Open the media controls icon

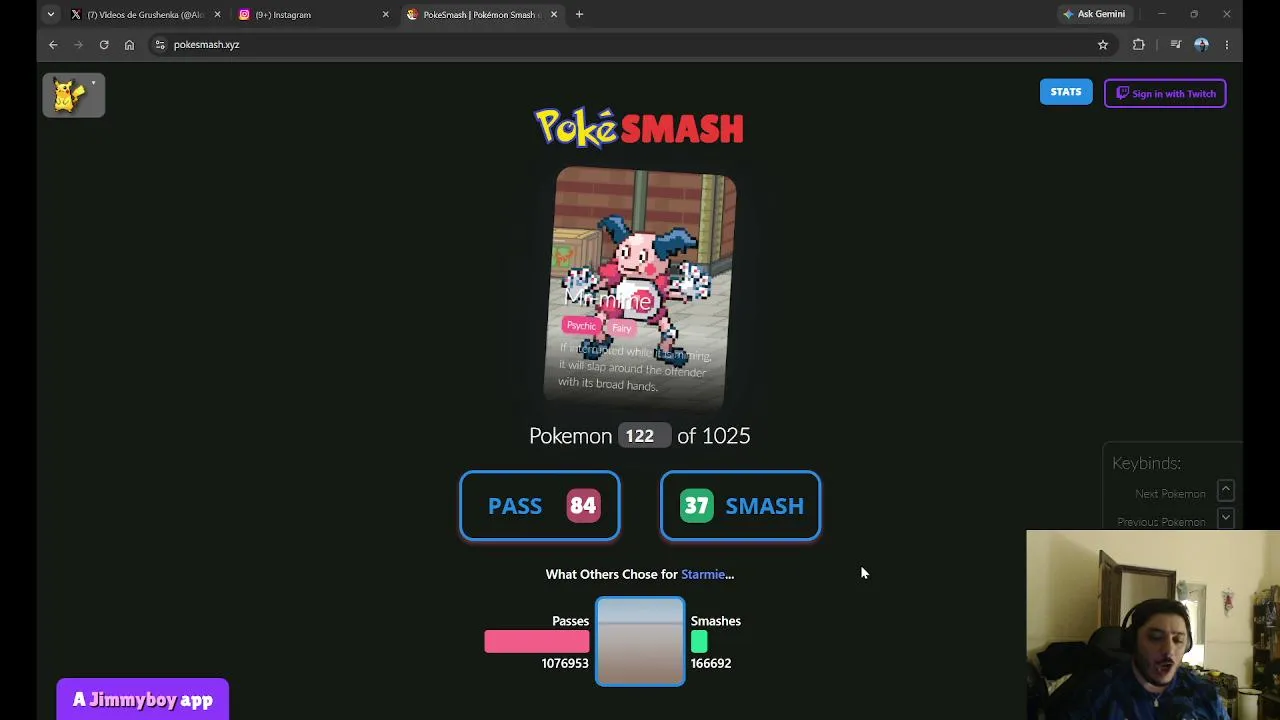1176,44
